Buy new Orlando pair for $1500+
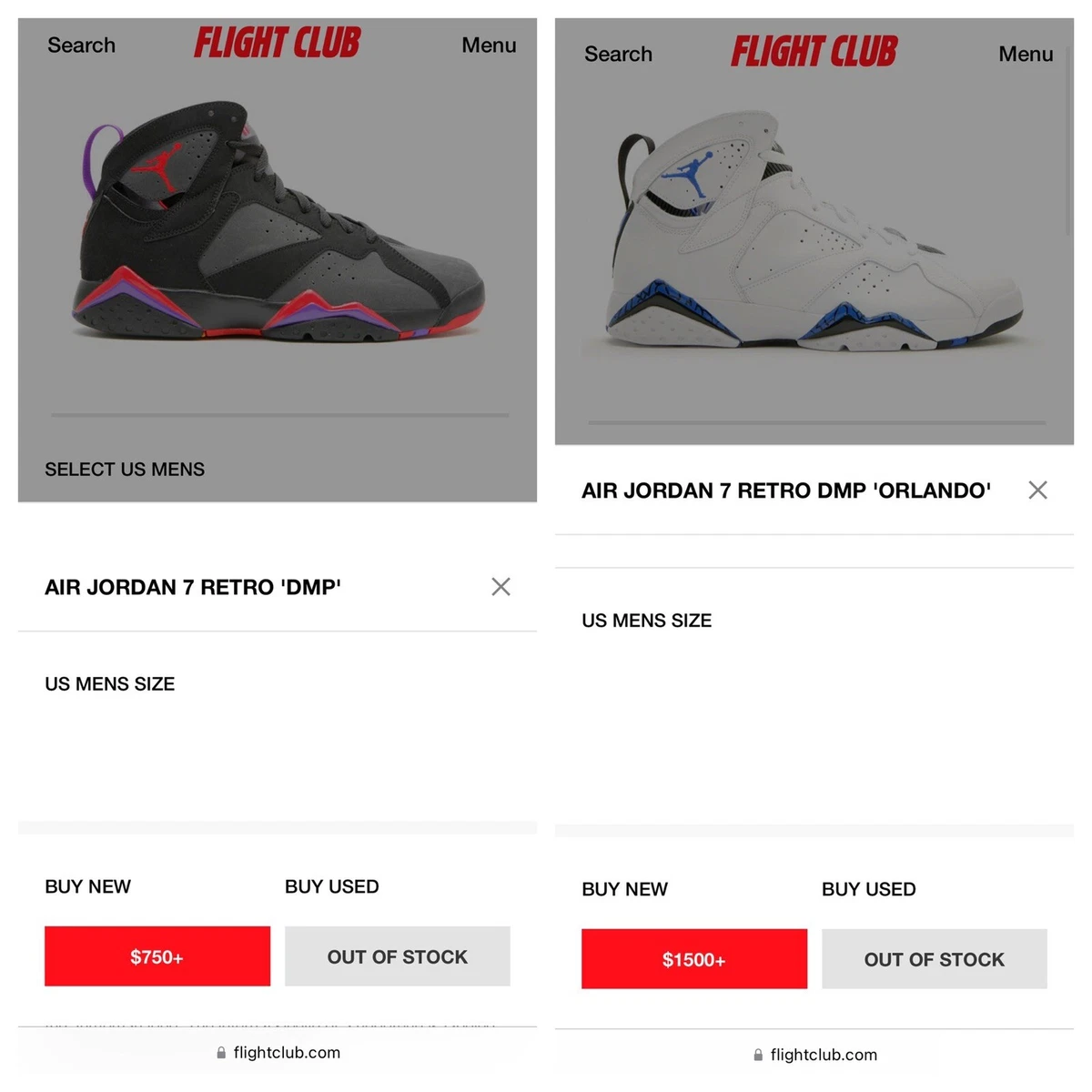Image resolution: width=1092 pixels, height=1092 pixels. click(x=694, y=959)
